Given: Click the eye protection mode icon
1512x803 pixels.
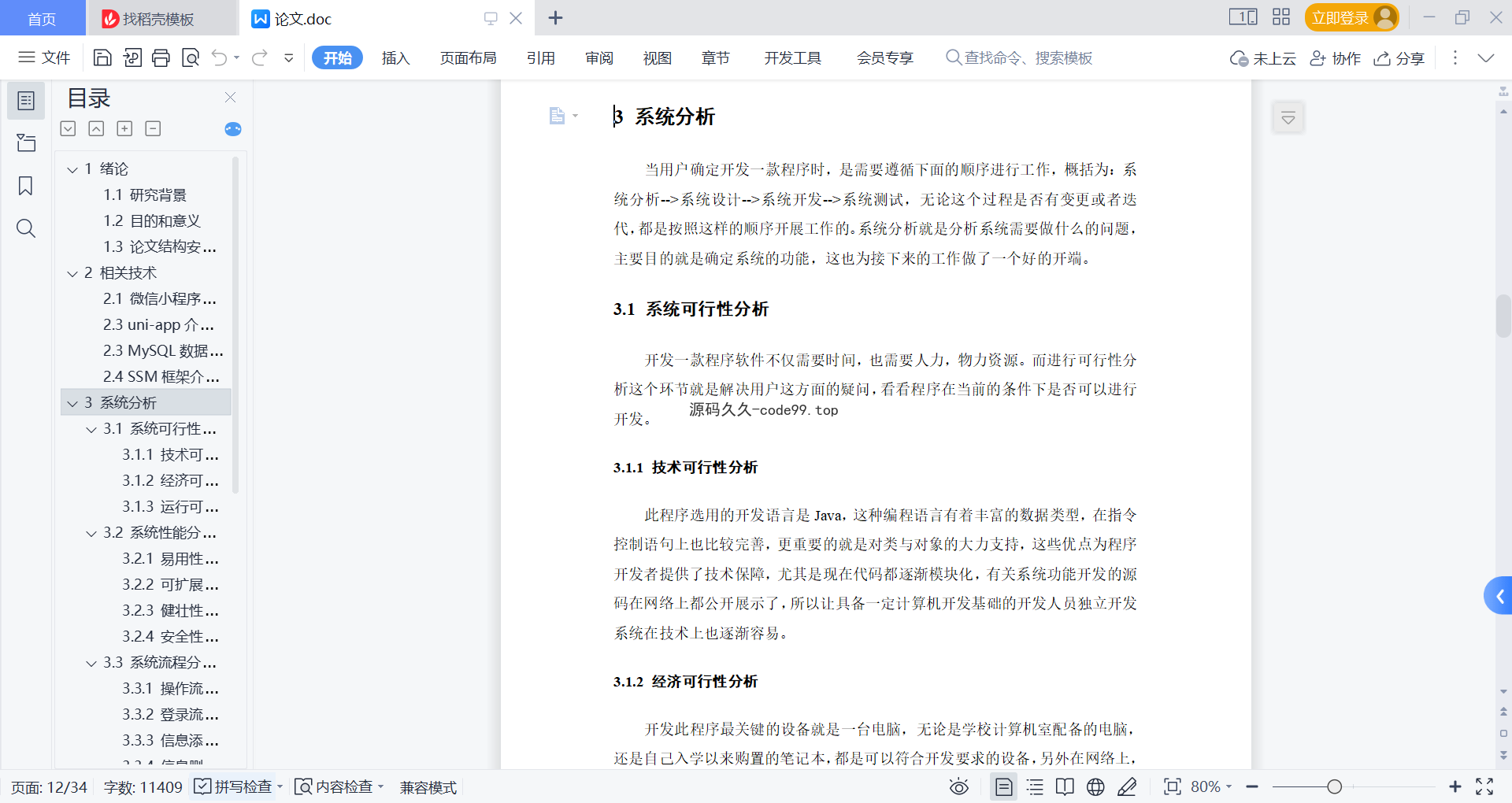Looking at the screenshot, I should click(x=958, y=786).
